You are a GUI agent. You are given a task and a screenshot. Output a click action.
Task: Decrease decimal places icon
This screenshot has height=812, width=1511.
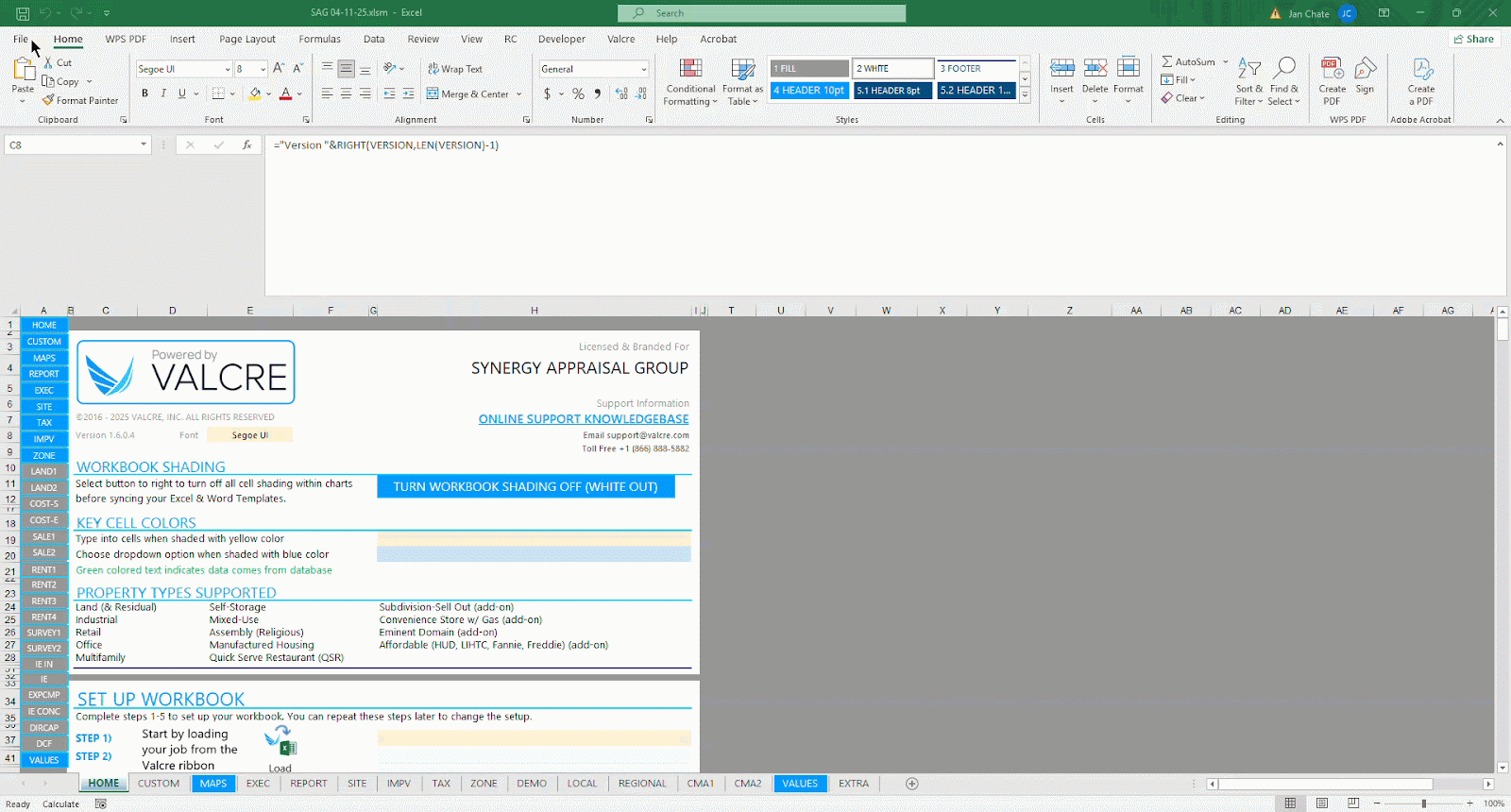pos(641,93)
